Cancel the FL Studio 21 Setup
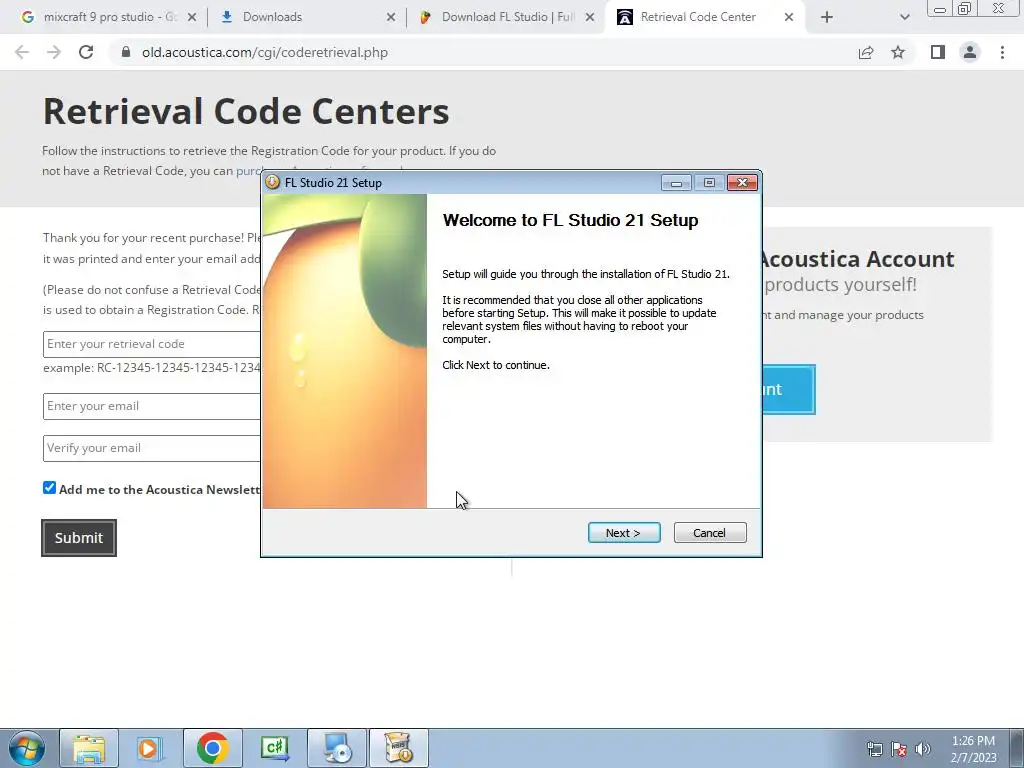Image resolution: width=1024 pixels, height=768 pixels. coord(709,533)
